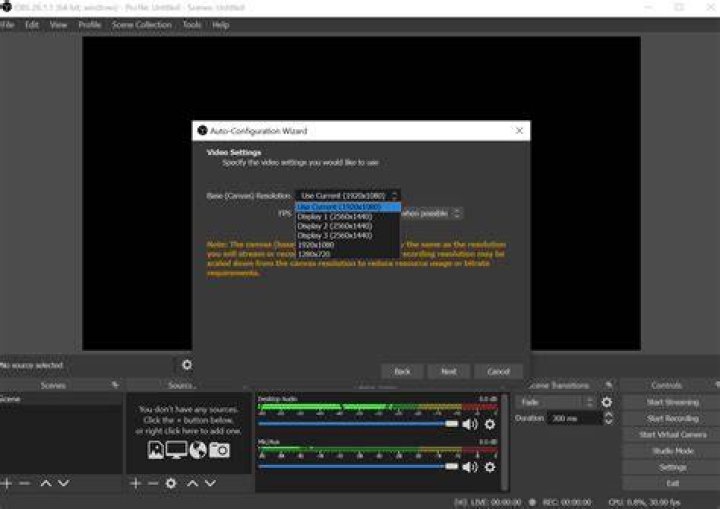
Task: Click Start Virtual Camera button
Action: (672, 435)
